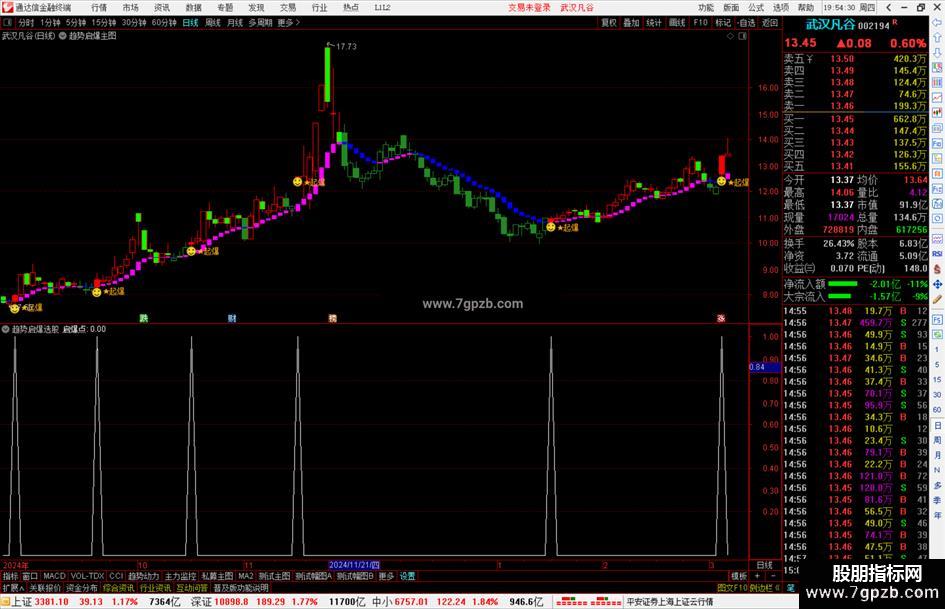Click 叠加 overlay button
The height and width of the screenshot is (609, 945).
(x=631, y=22)
